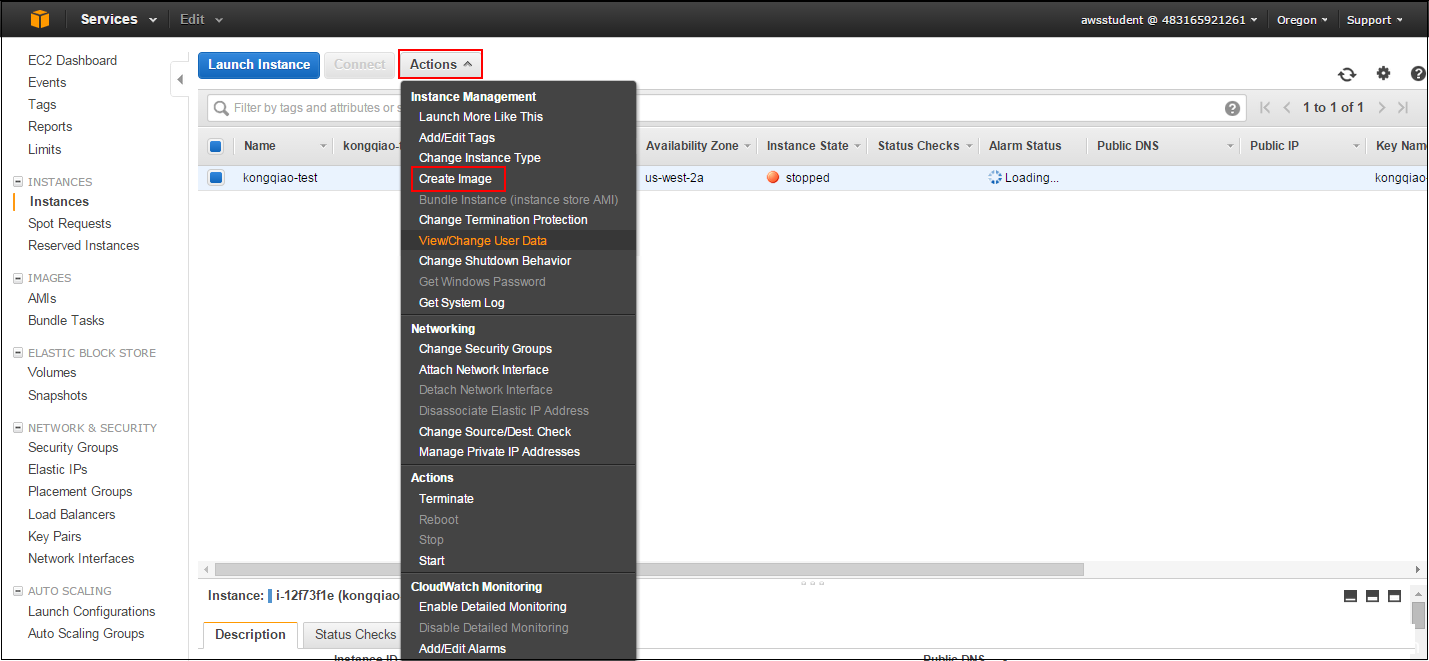
Task: Choose Enable Detailed Monitoring
Action: point(493,607)
